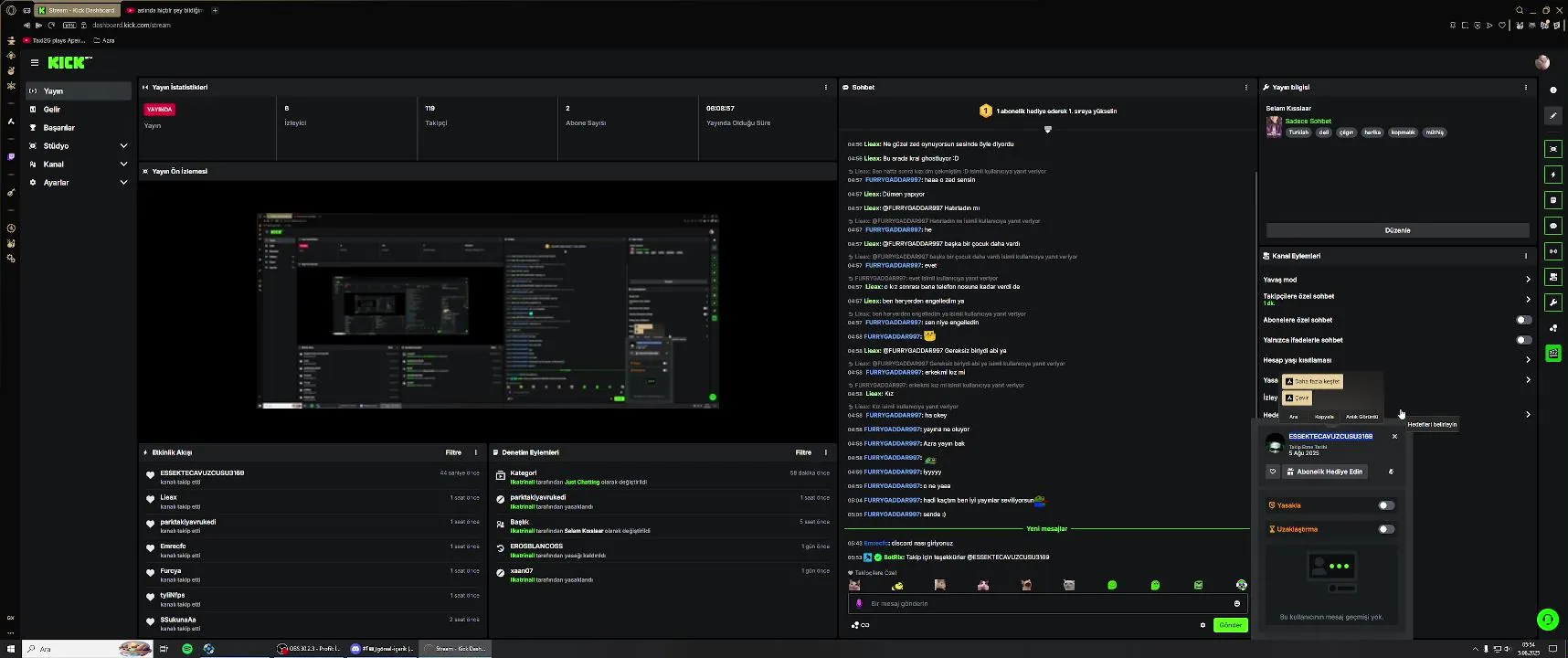Viewport: 1568px width, 658px height.
Task: Open Sohbet panel options menu
Action: pyautogui.click(x=1246, y=88)
